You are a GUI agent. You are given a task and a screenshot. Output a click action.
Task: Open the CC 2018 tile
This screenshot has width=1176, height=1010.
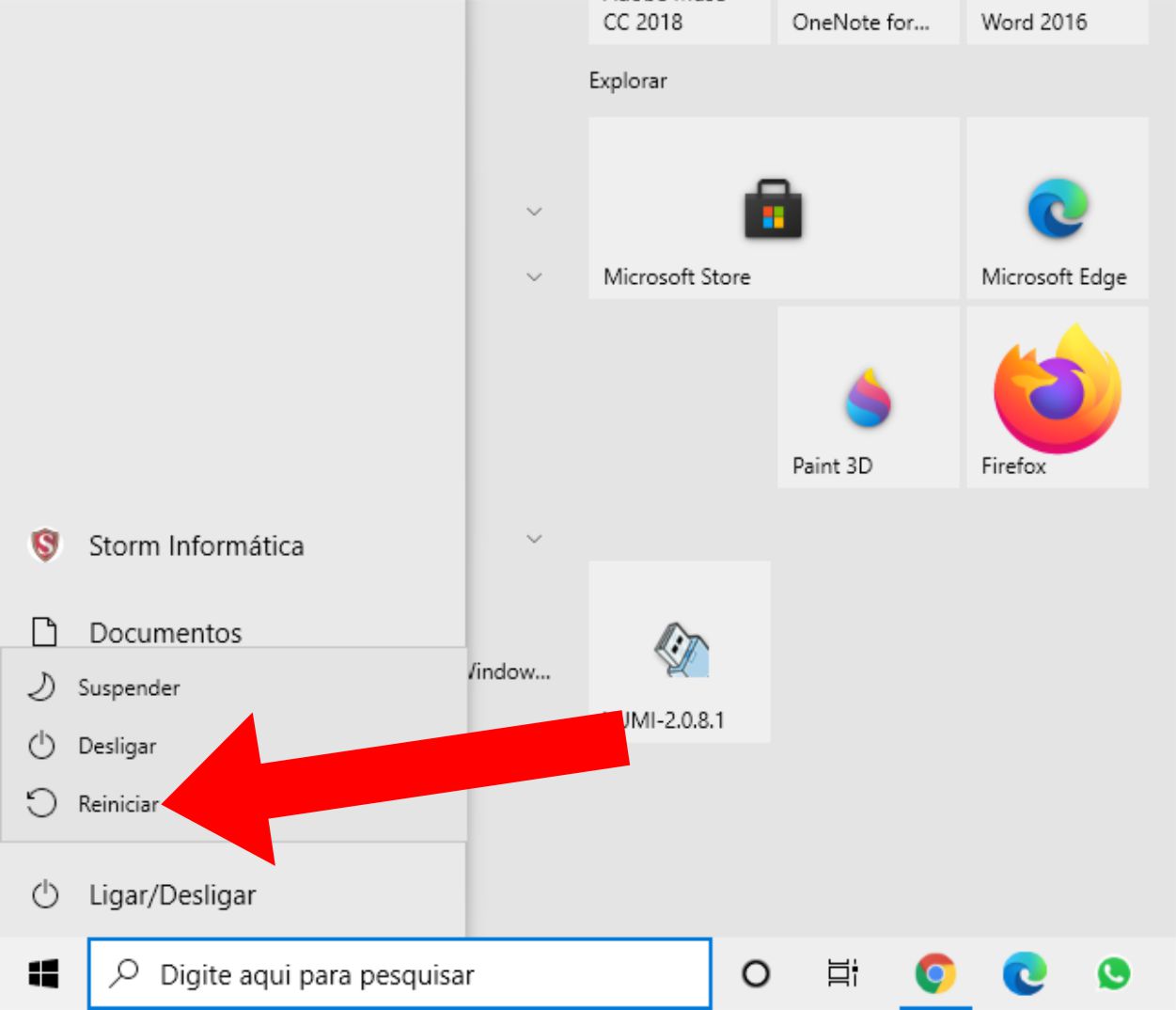(680, 22)
